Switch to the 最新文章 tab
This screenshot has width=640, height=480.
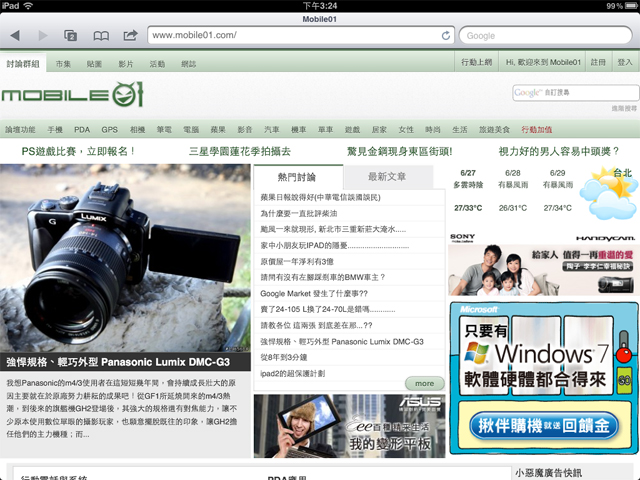coord(387,177)
